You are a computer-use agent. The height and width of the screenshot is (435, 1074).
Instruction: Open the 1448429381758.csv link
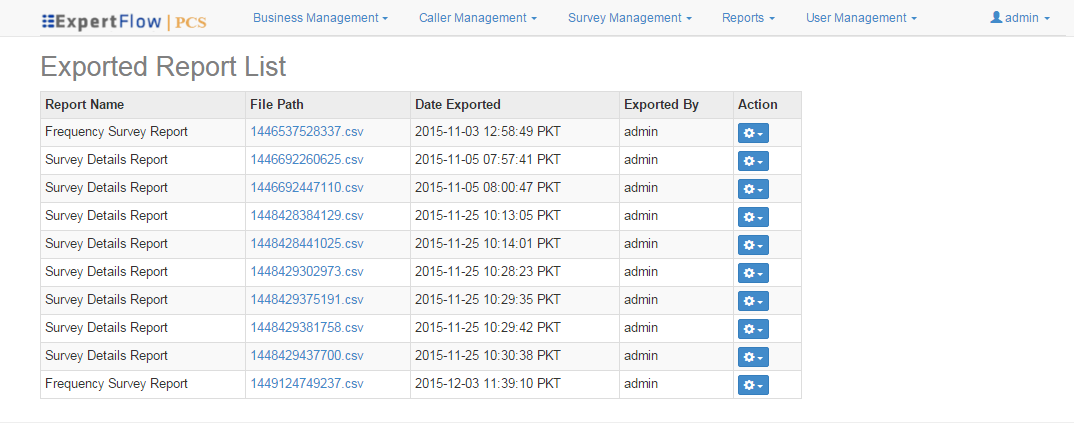point(307,328)
